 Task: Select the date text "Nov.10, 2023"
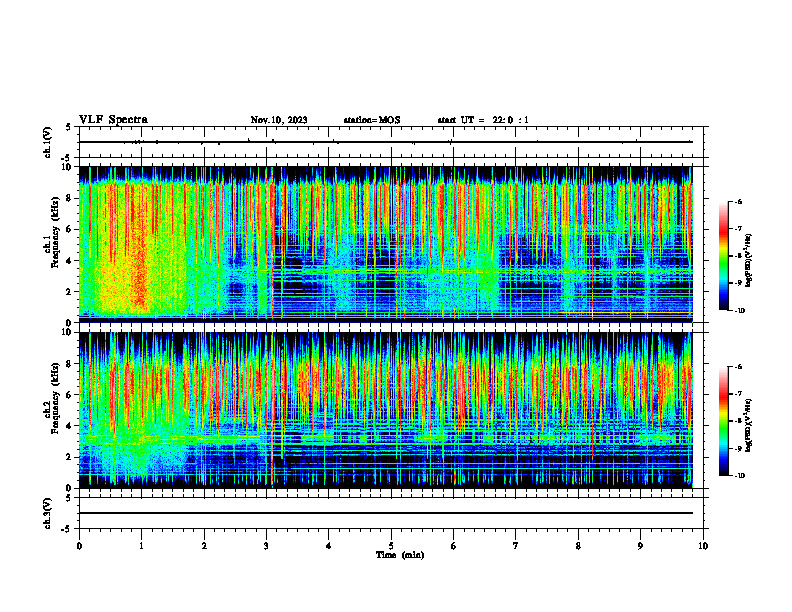coord(279,120)
